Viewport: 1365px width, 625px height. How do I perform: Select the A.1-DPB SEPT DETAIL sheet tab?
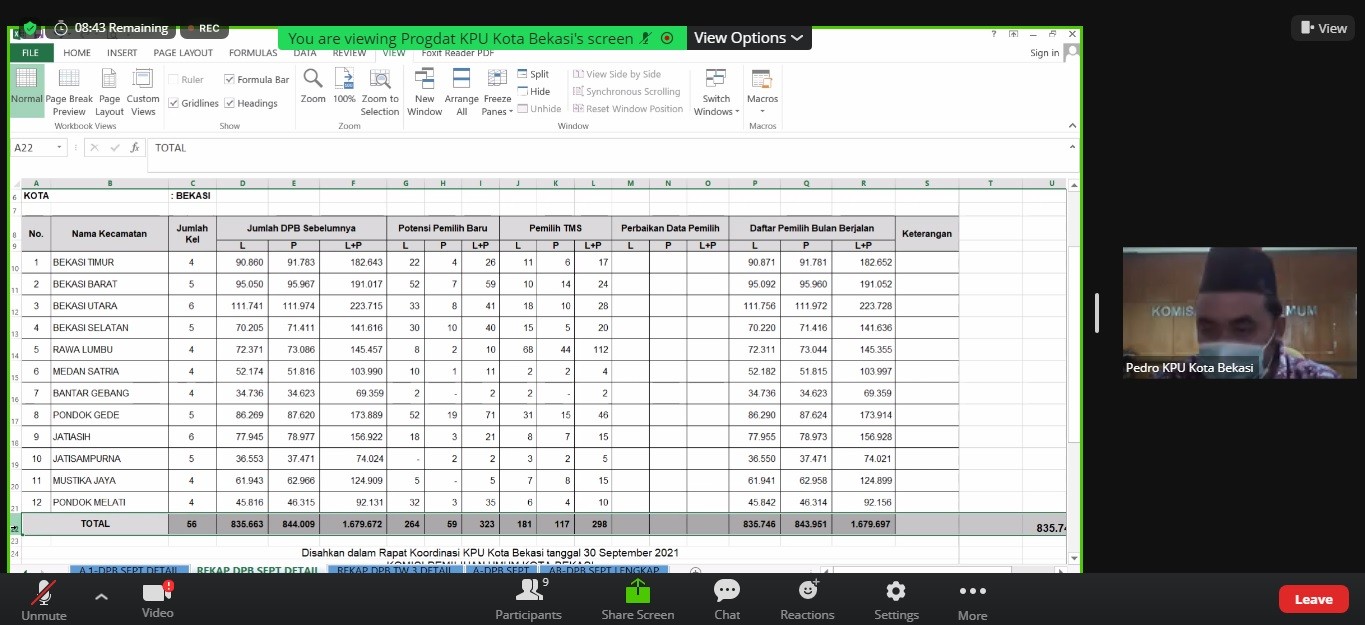pyautogui.click(x=127, y=571)
